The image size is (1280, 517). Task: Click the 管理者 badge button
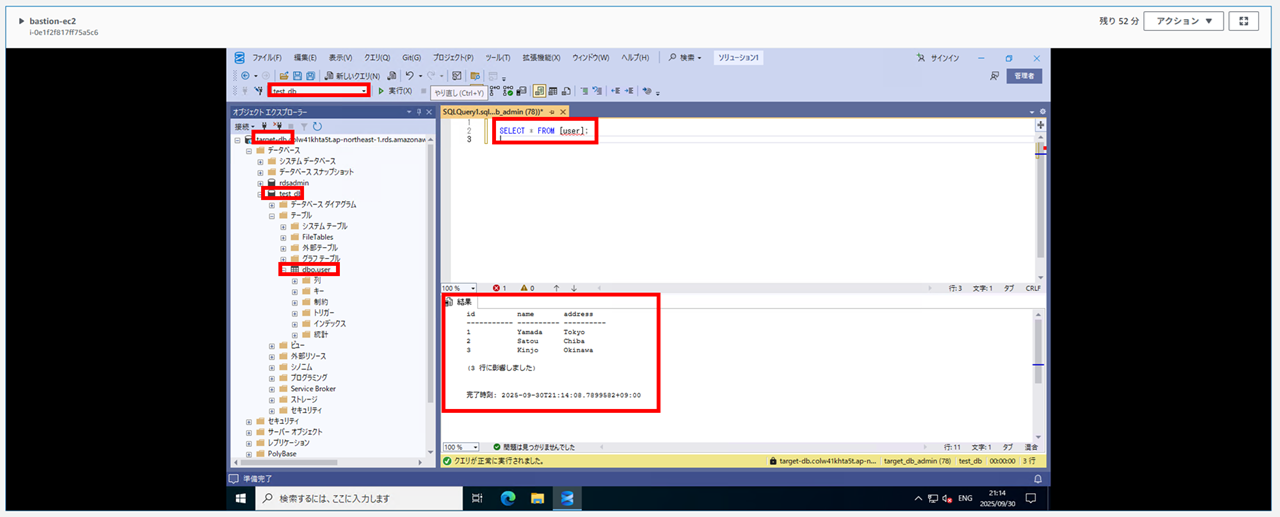[x=1024, y=76]
